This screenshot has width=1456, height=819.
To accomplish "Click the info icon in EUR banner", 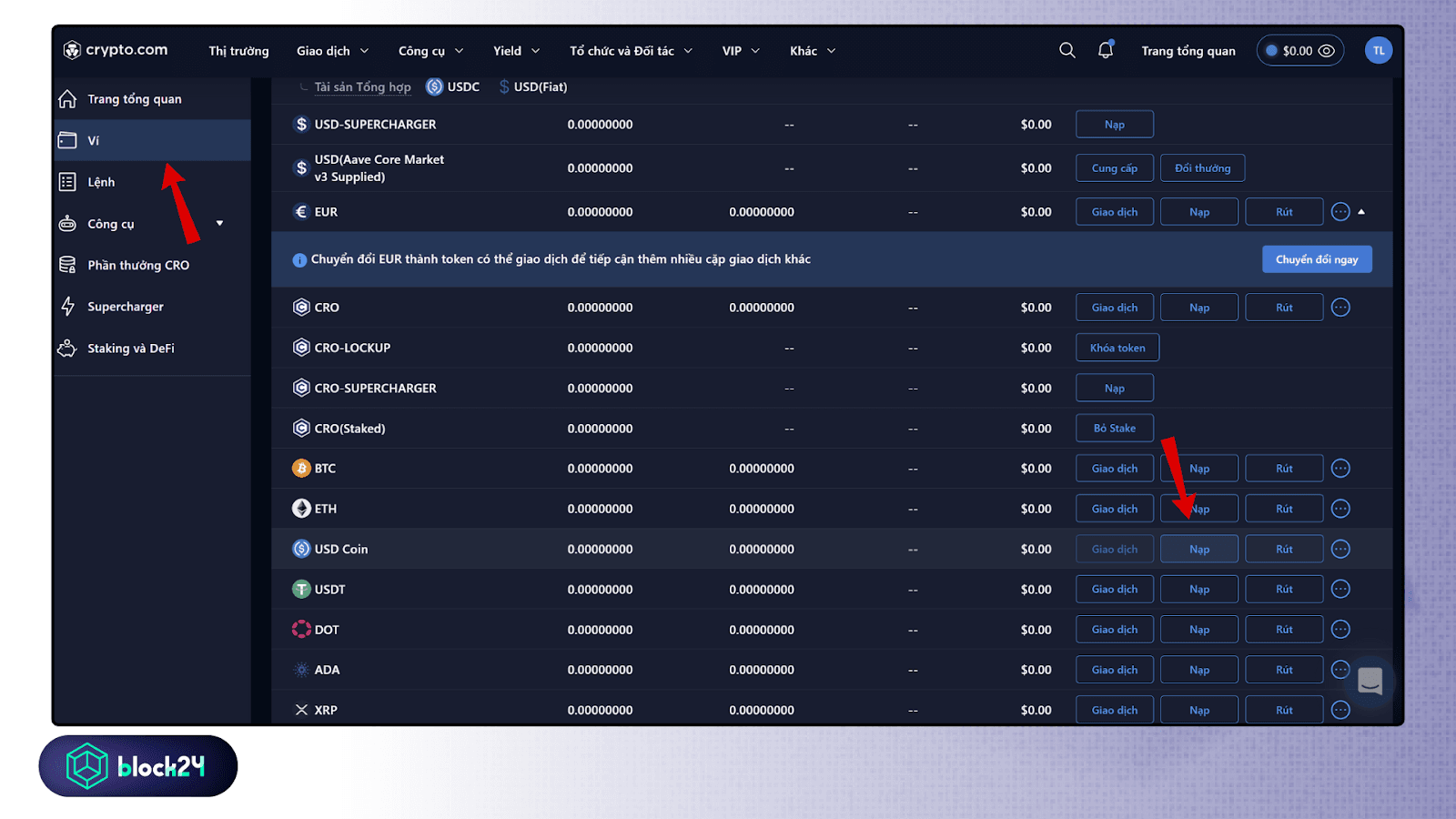I will click(x=299, y=260).
